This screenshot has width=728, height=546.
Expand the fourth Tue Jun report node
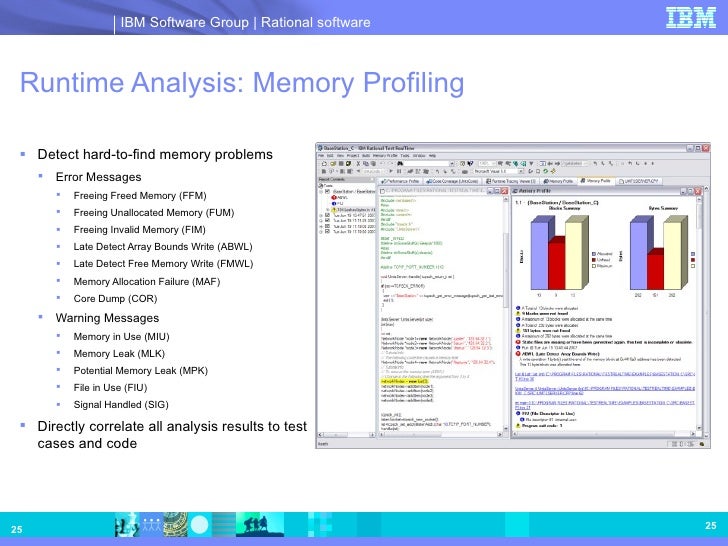(321, 232)
